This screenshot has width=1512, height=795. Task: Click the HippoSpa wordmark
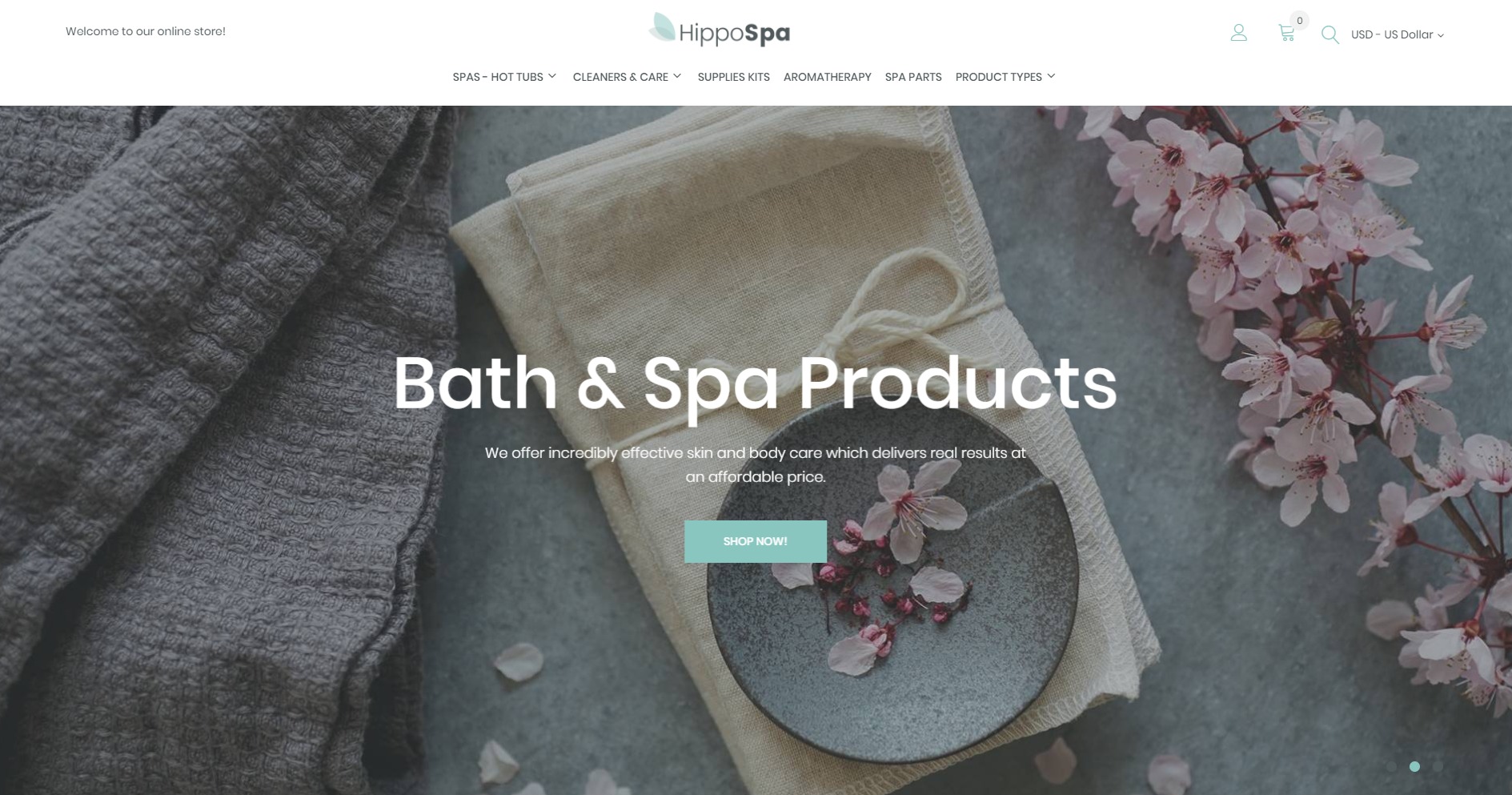(x=734, y=34)
